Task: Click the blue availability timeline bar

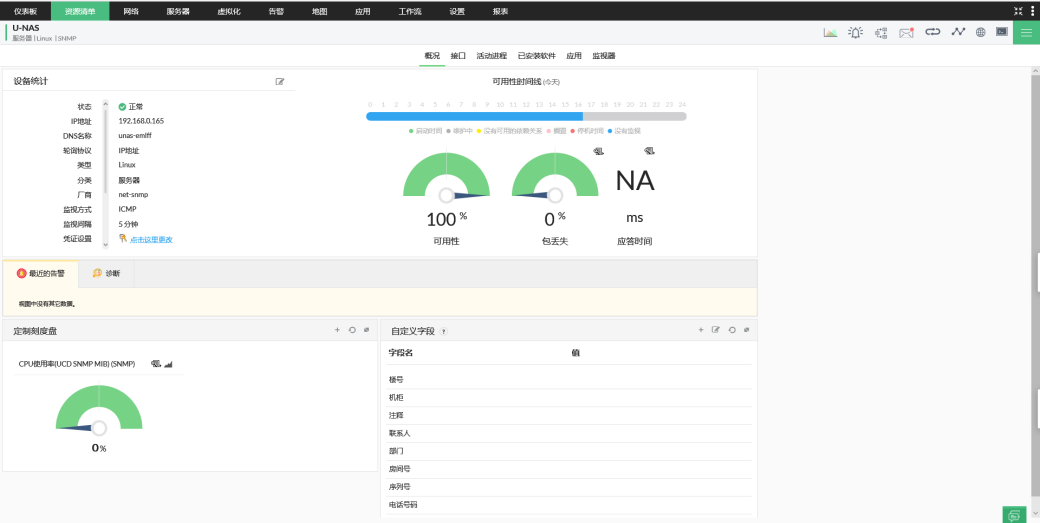Action: [474, 116]
